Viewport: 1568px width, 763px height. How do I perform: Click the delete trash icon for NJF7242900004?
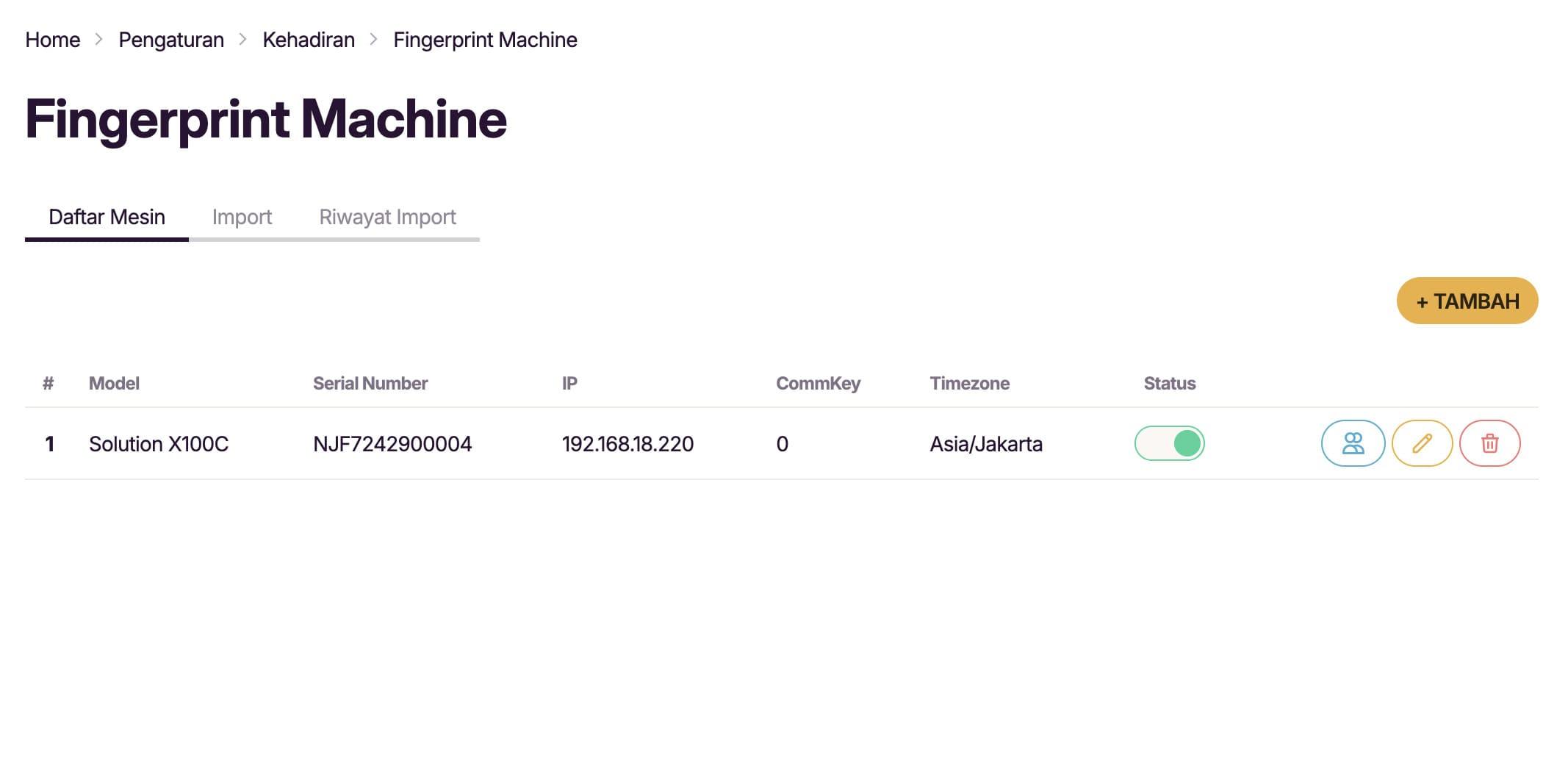click(1489, 443)
